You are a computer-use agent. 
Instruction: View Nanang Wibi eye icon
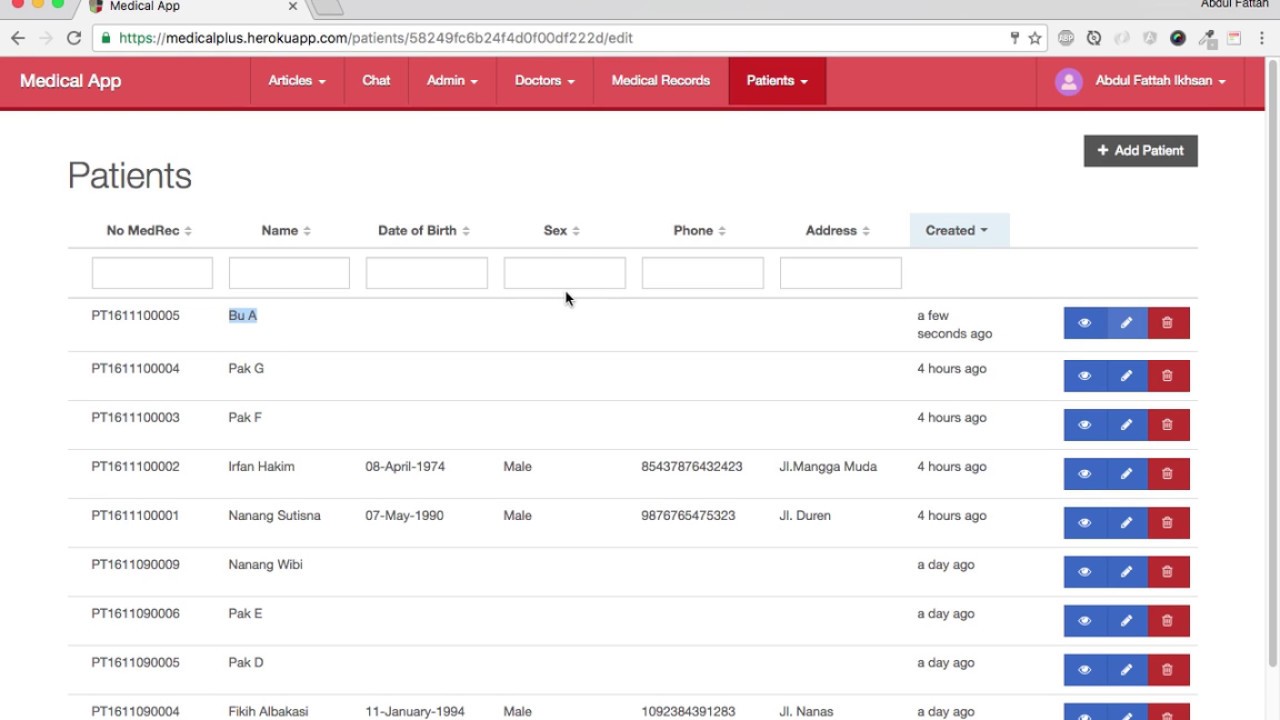pos(1085,572)
